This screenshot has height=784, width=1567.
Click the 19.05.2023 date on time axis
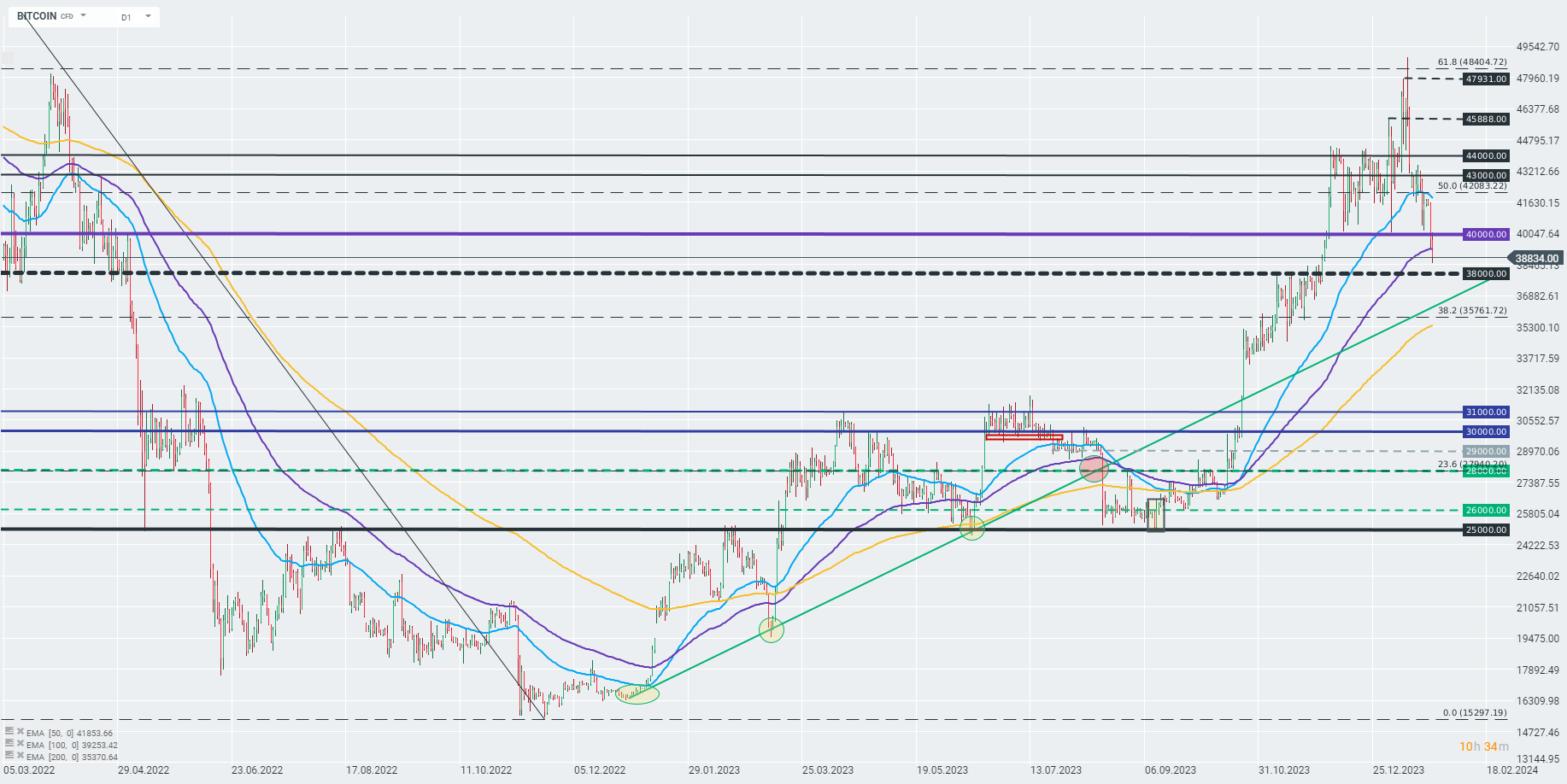pos(942,769)
